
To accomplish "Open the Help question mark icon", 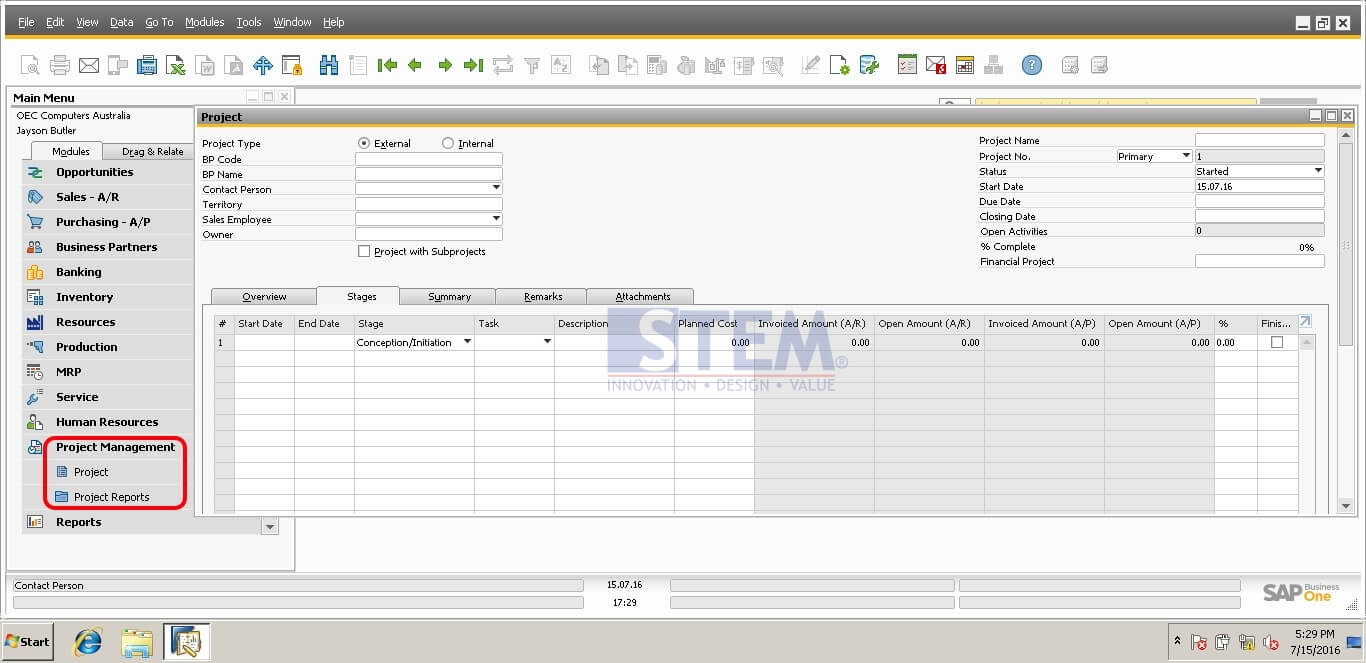I will pyautogui.click(x=1032, y=66).
